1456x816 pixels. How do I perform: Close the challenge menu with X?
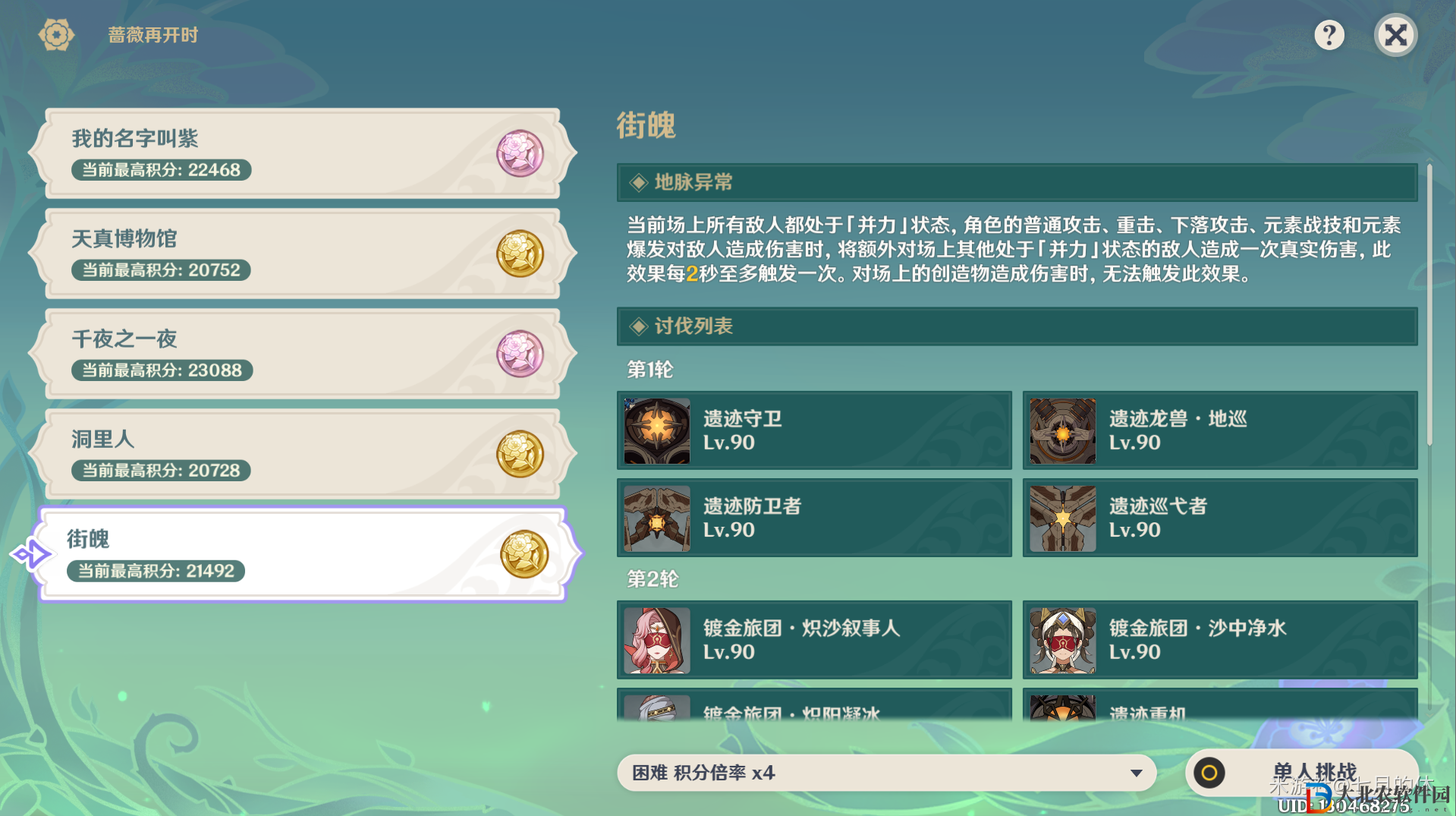click(1395, 35)
